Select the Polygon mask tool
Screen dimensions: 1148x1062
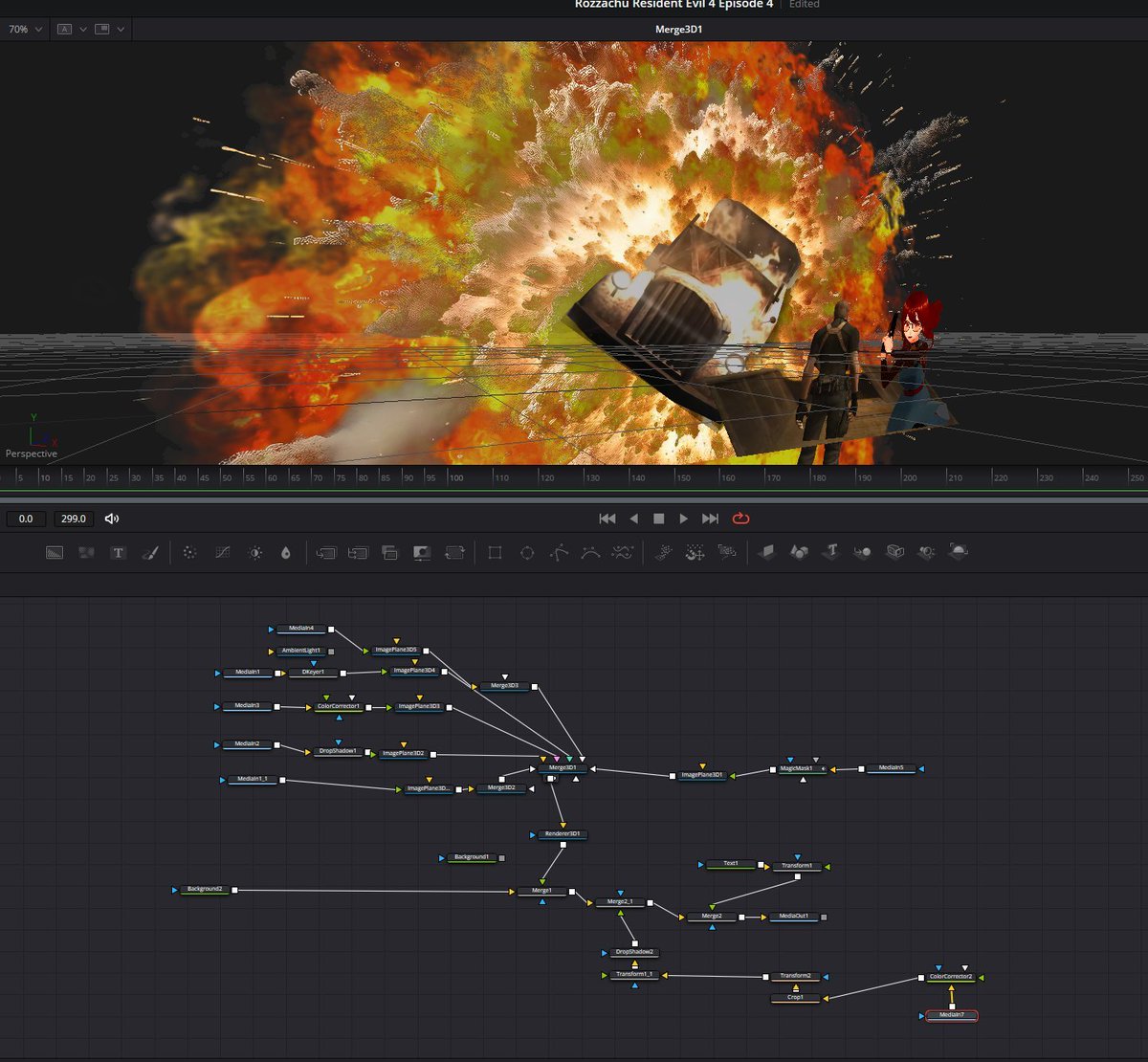[559, 553]
